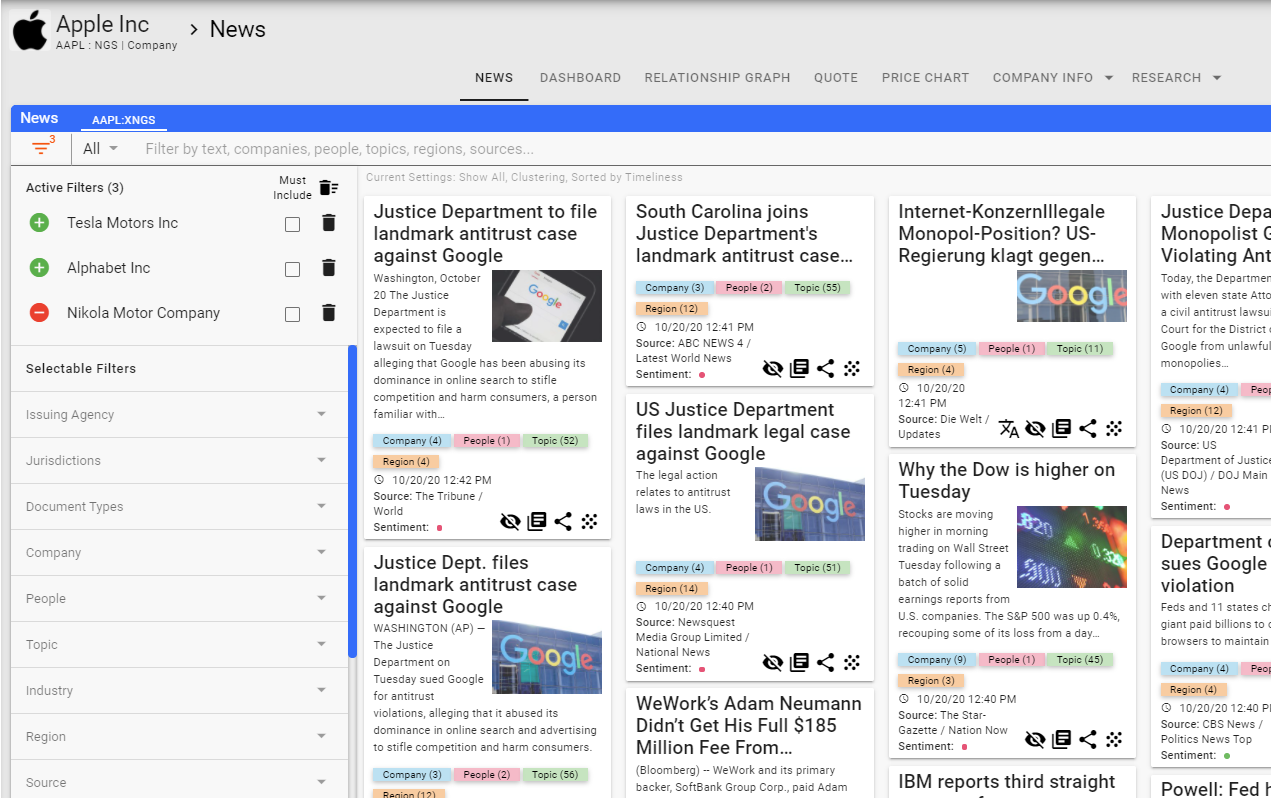Image resolution: width=1271 pixels, height=798 pixels.
Task: Open Google logo thumbnail in Die Welt article
Action: click(1071, 295)
